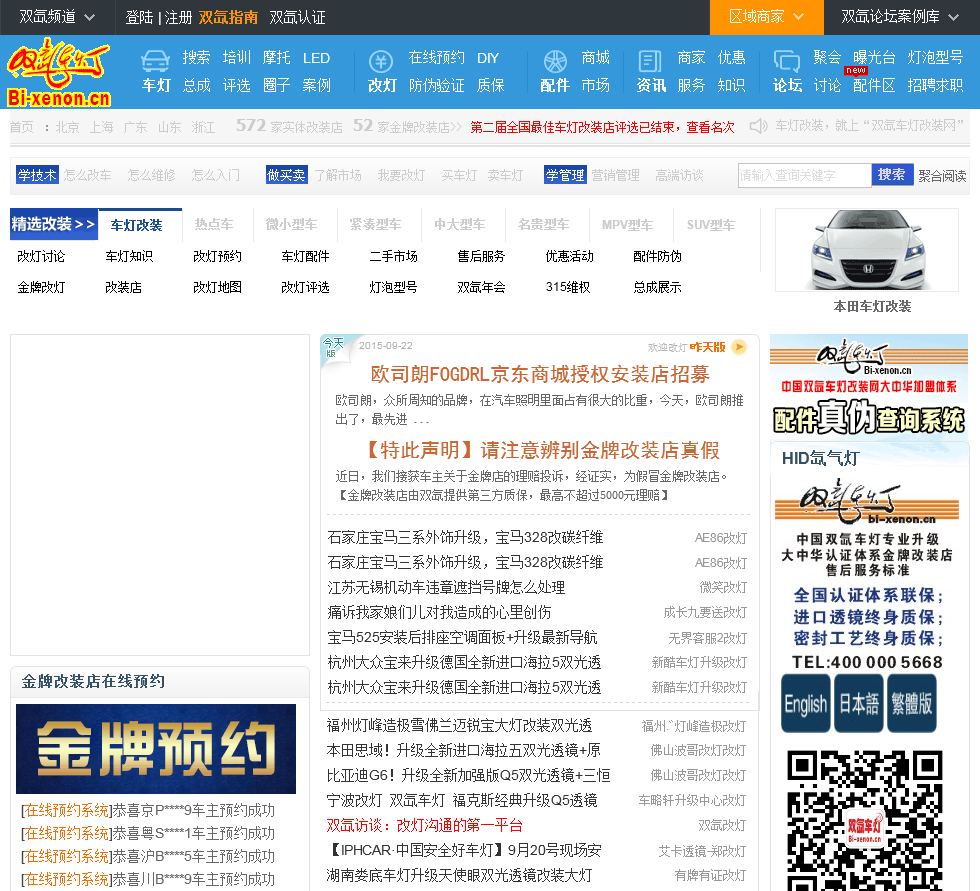Image resolution: width=980 pixels, height=891 pixels.
Task: Click 怎么改车 link
Action: [87, 175]
